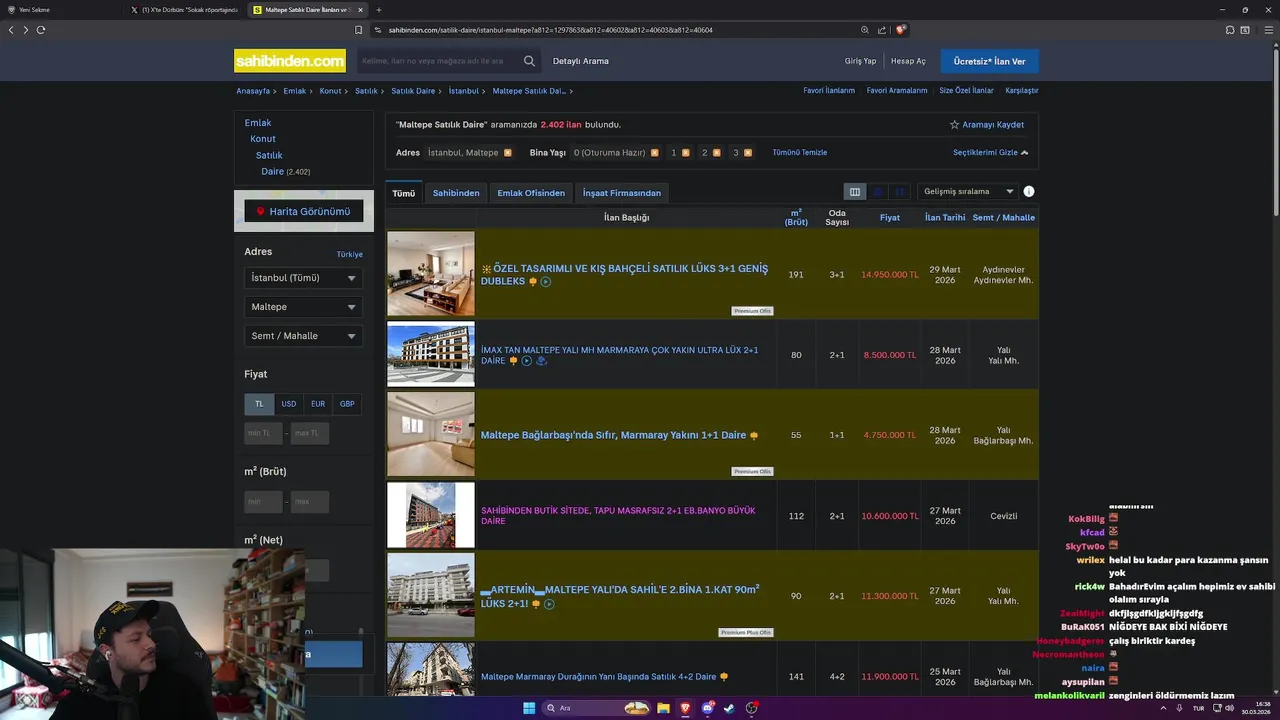1280x720 pixels.
Task: Click the star icon next to Aramayı Kaydet
Action: click(954, 125)
